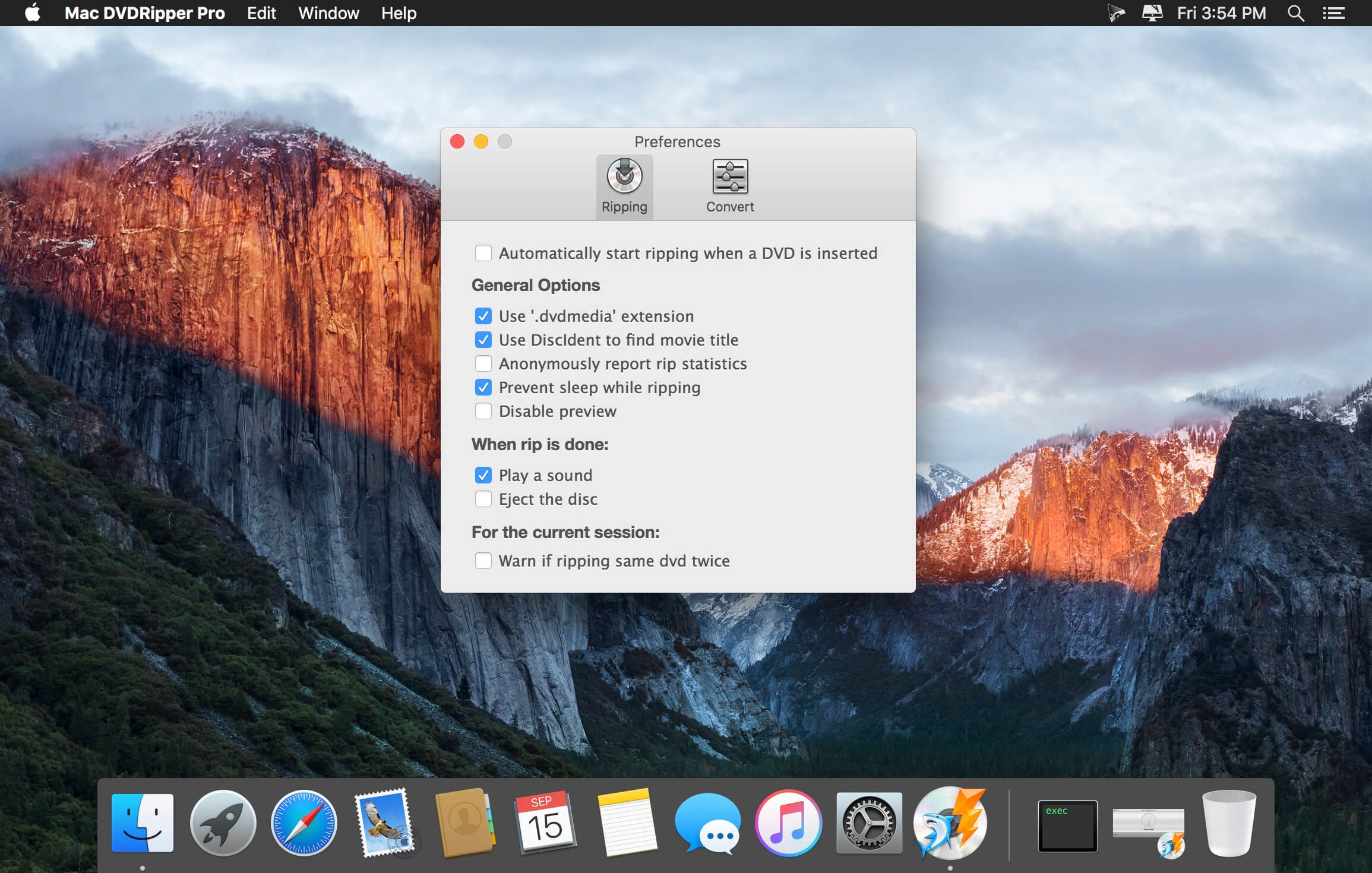Image resolution: width=1372 pixels, height=873 pixels.
Task: Switch to the Convert preferences tab
Action: pos(729,185)
